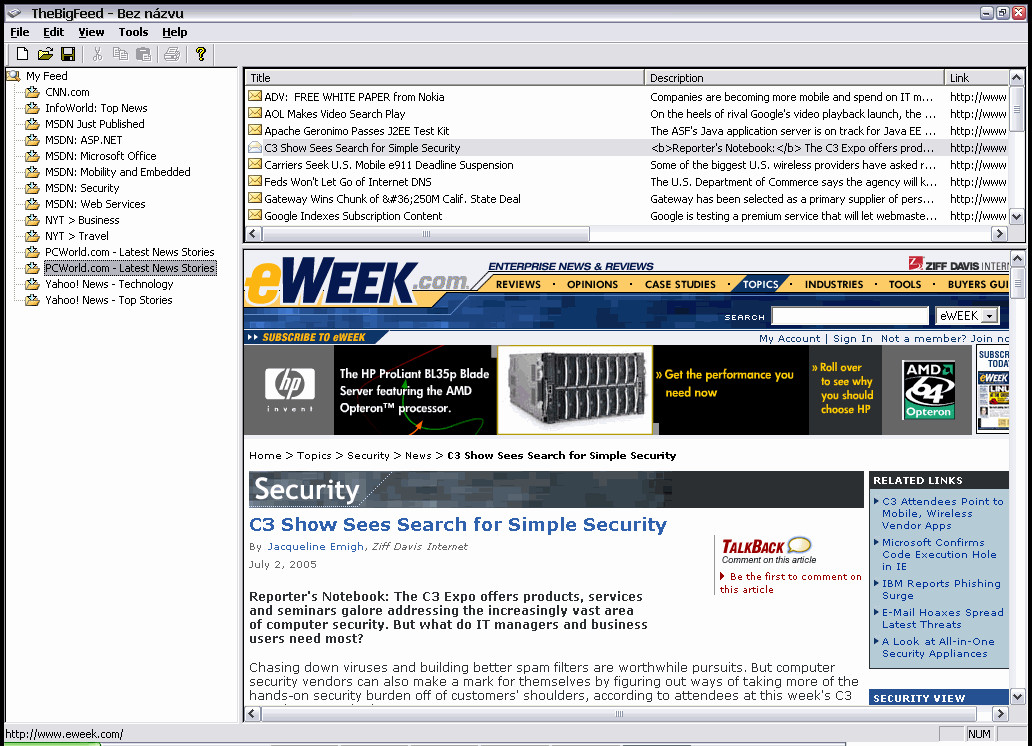The height and width of the screenshot is (746, 1032).
Task: Click the feed icon beside MSDN Just Published
Action: point(32,124)
